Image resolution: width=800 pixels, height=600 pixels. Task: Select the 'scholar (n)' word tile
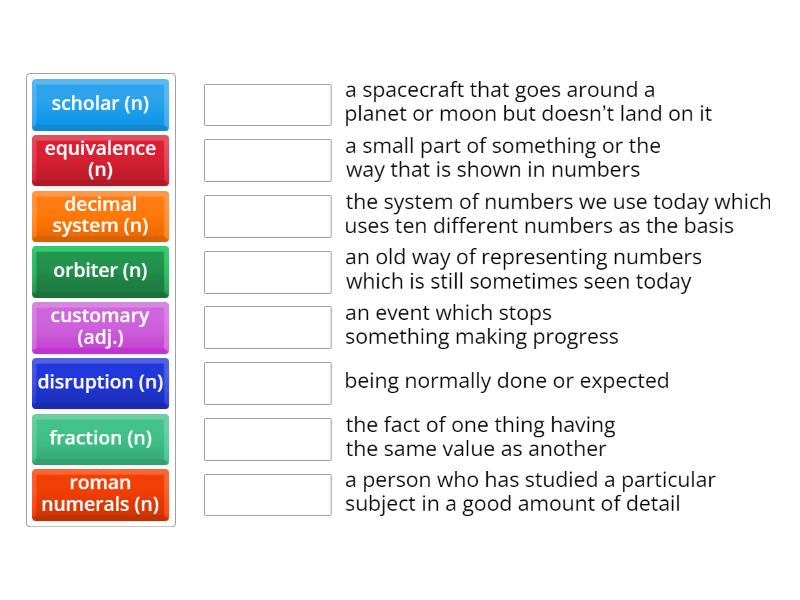tap(100, 104)
